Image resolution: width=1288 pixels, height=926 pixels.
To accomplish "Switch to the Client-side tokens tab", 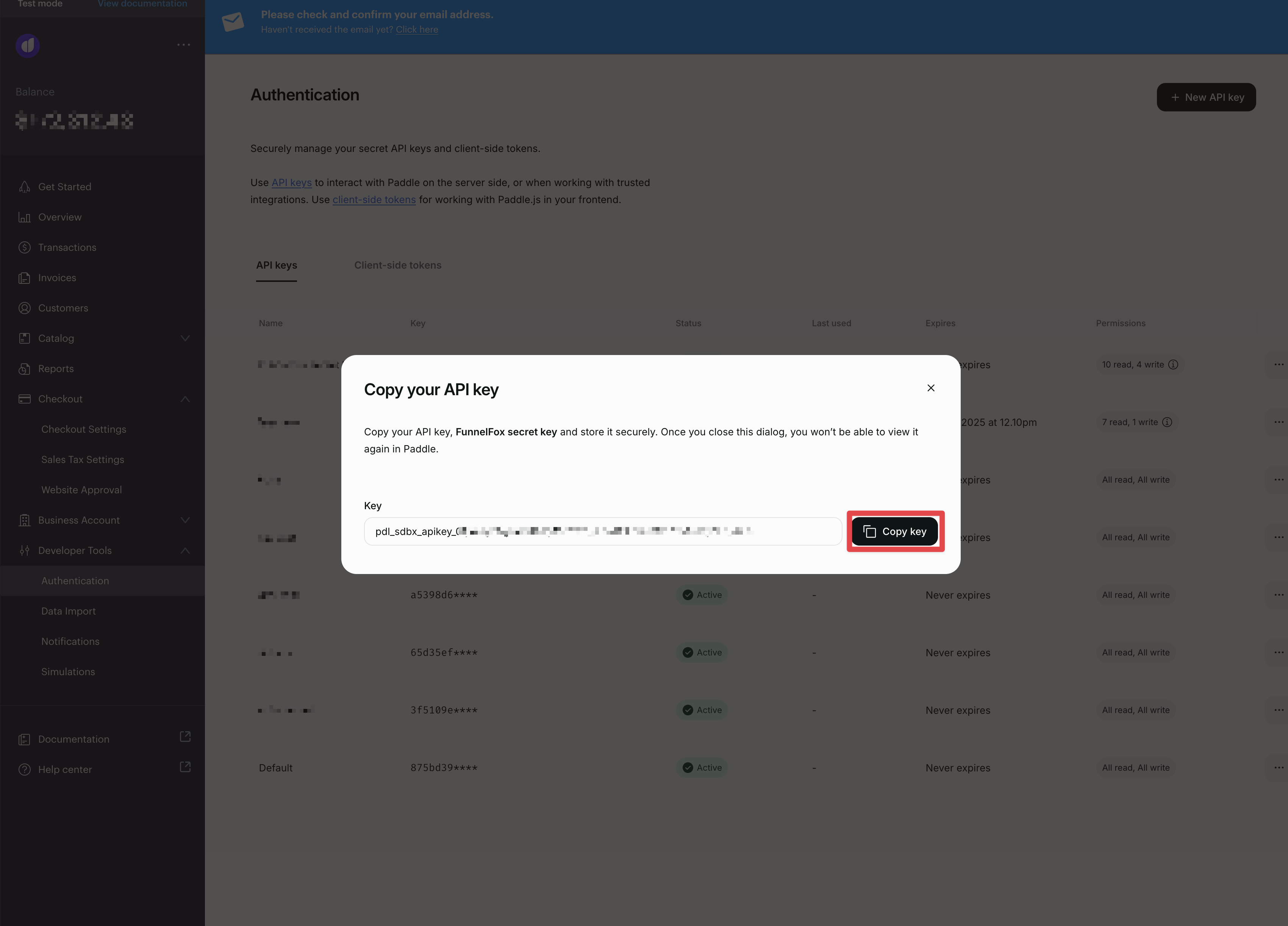I will 397,265.
